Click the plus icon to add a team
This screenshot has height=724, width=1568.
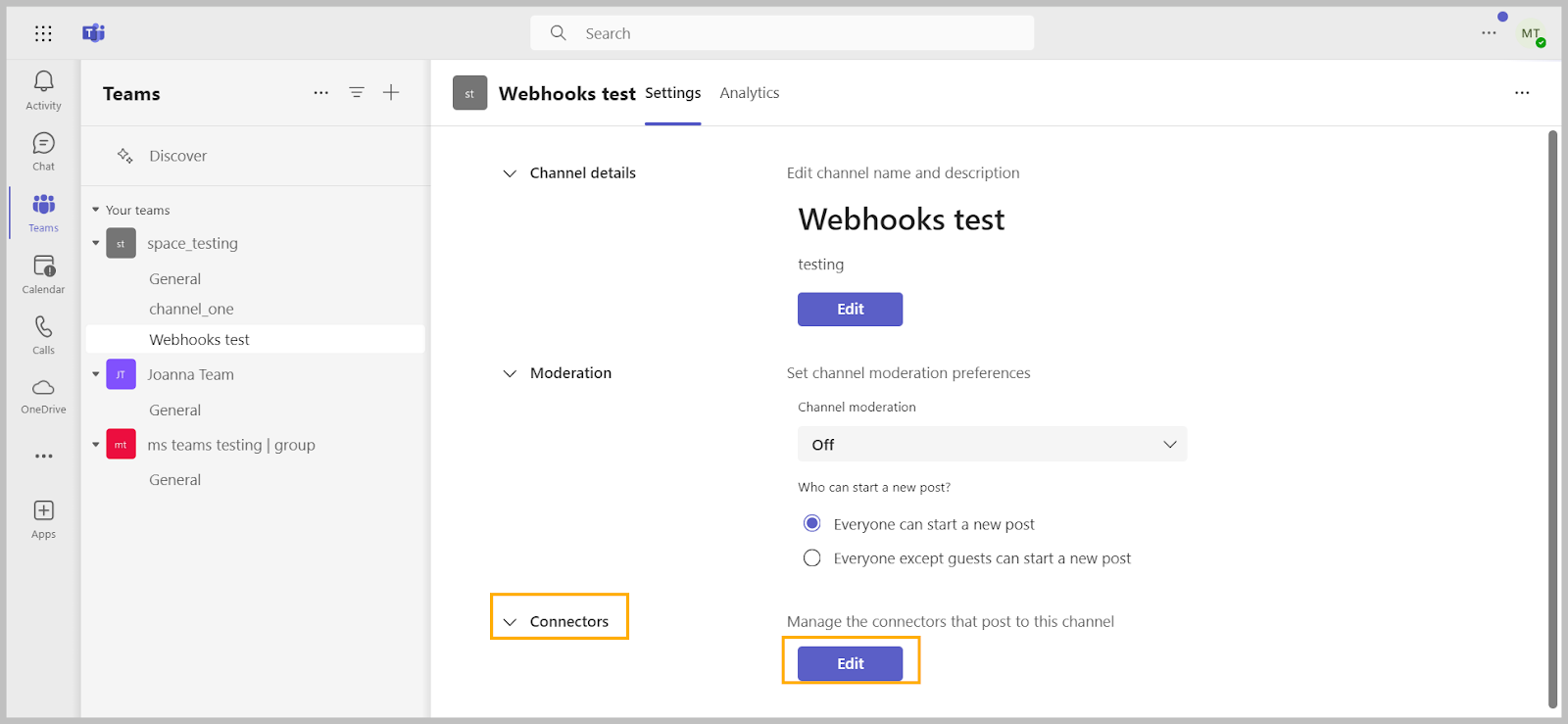pos(391,92)
